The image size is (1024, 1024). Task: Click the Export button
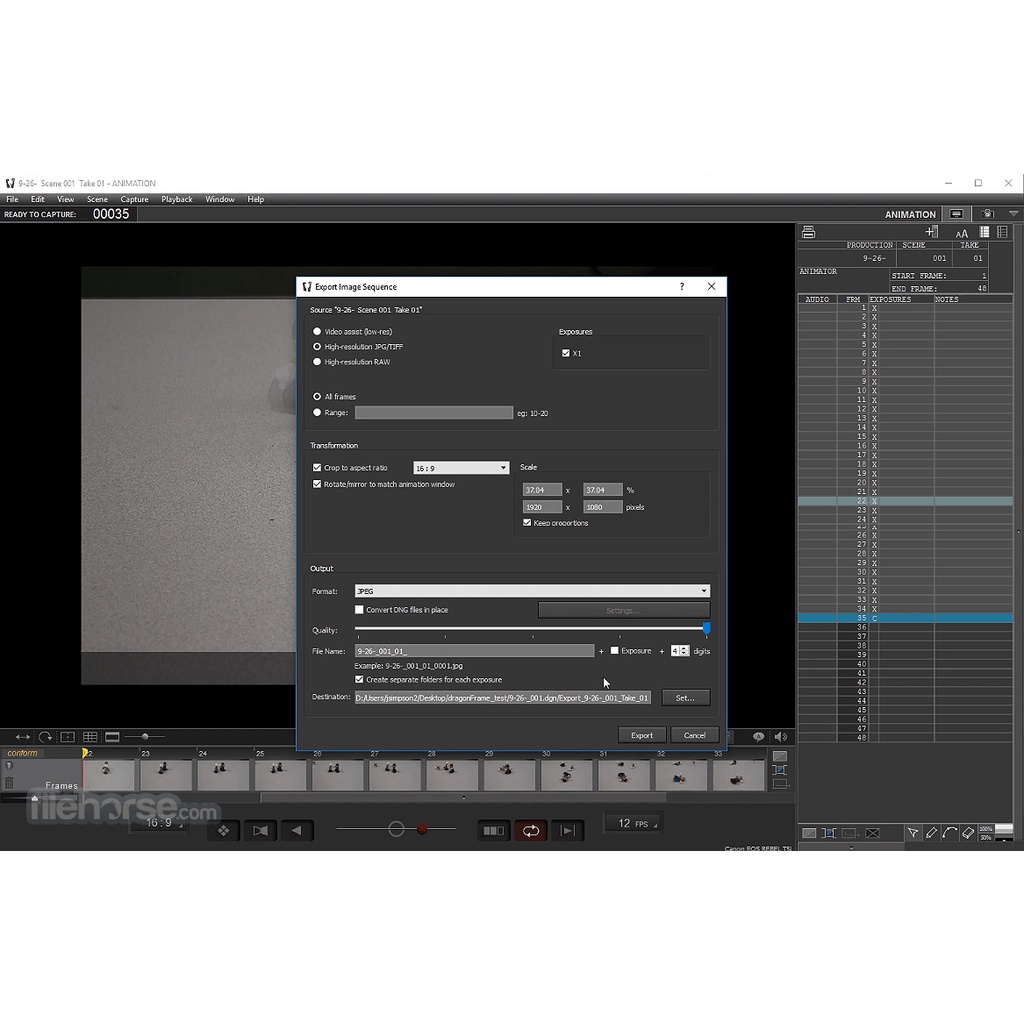pos(641,735)
